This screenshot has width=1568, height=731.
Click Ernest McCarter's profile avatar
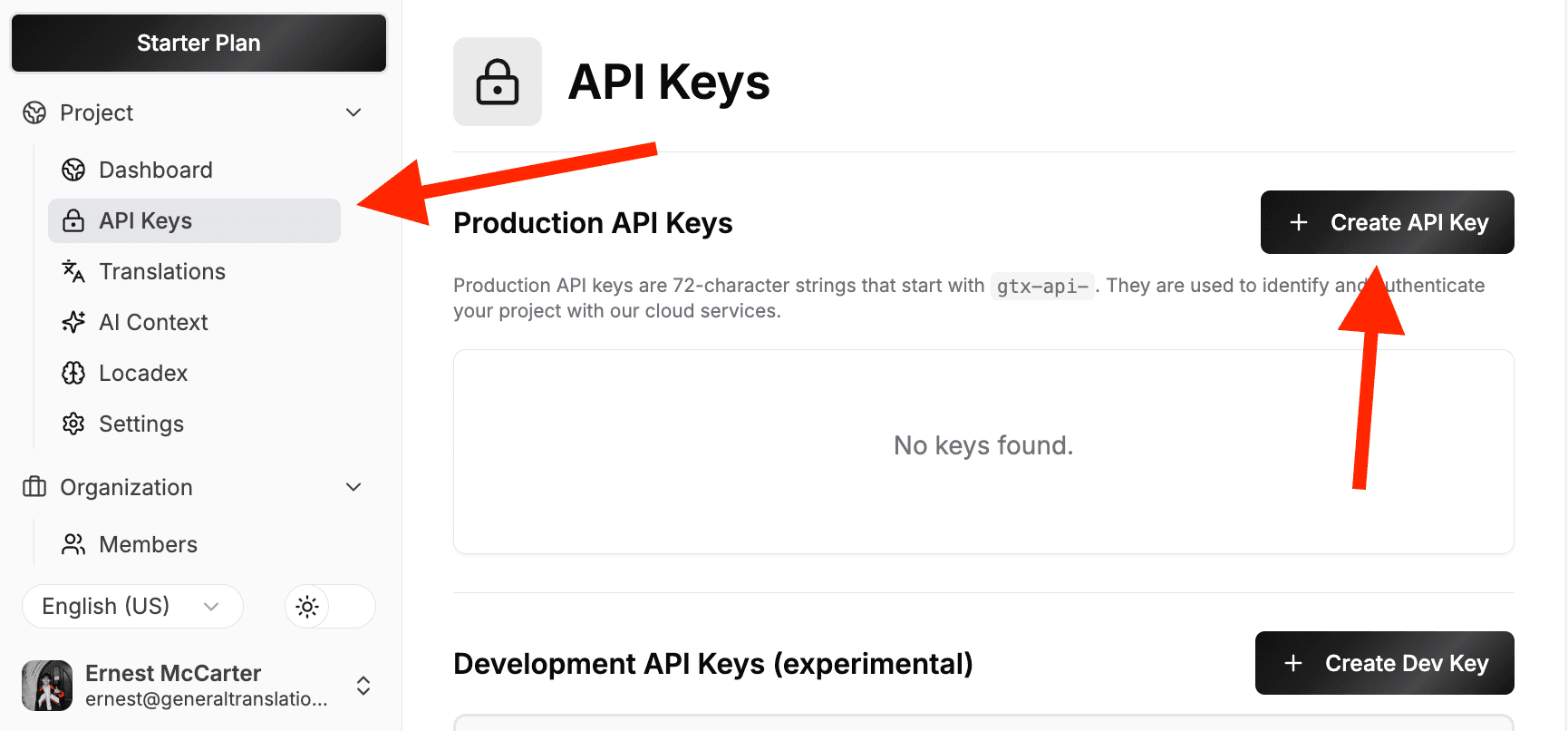coord(48,686)
